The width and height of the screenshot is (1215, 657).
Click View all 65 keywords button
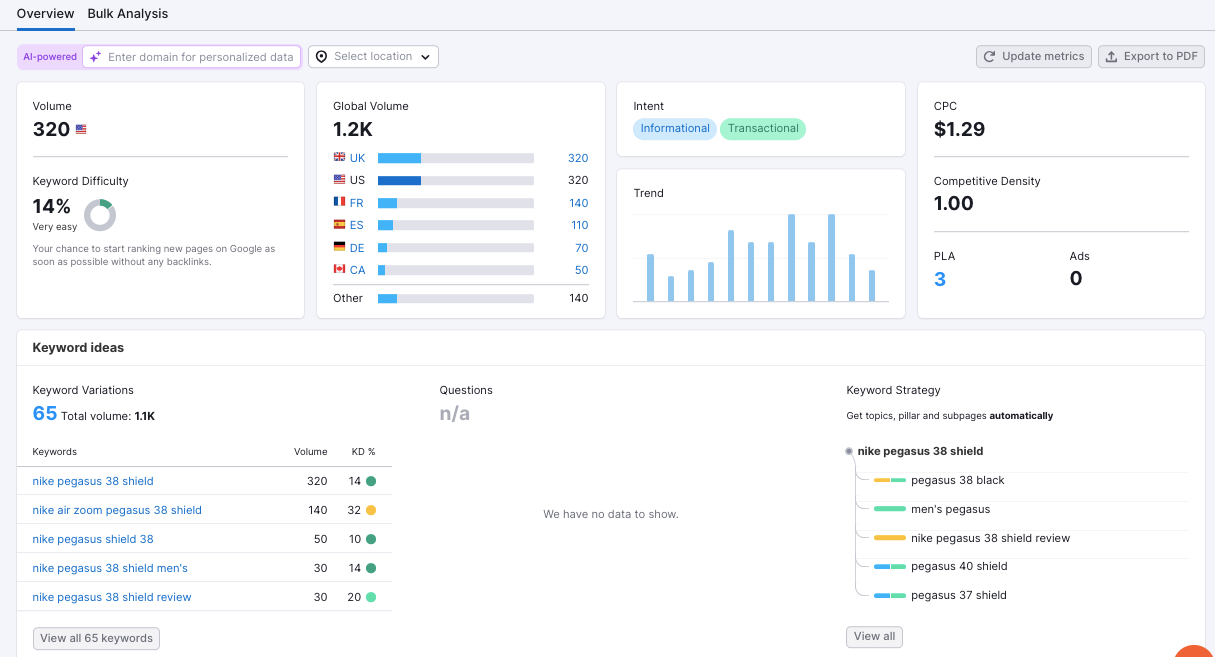96,638
